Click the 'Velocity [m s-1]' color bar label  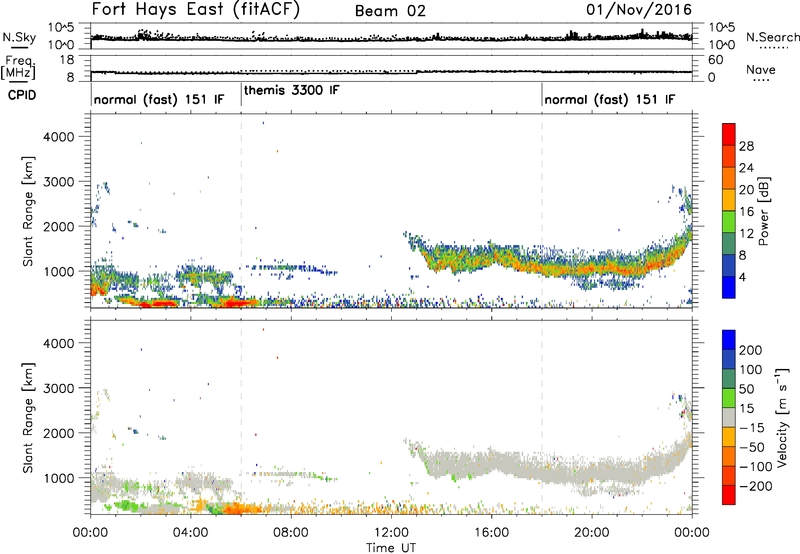pos(781,417)
